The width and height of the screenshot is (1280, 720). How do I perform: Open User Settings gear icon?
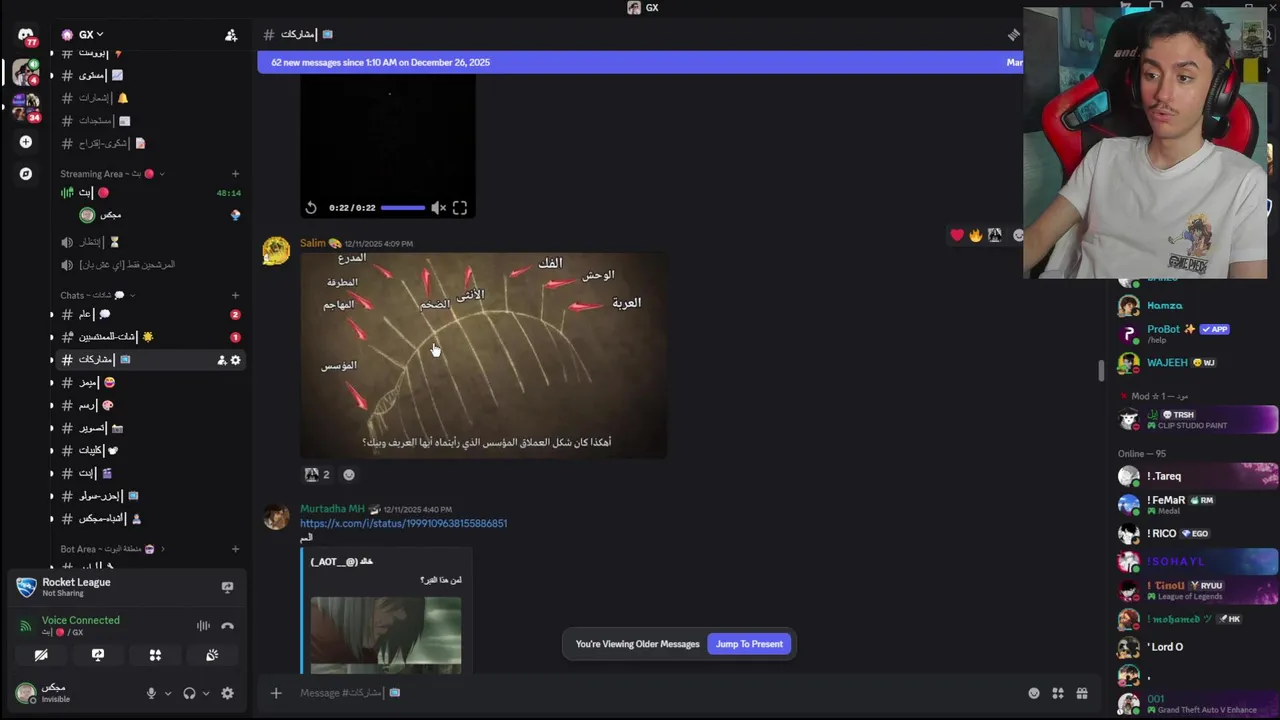[x=227, y=693]
